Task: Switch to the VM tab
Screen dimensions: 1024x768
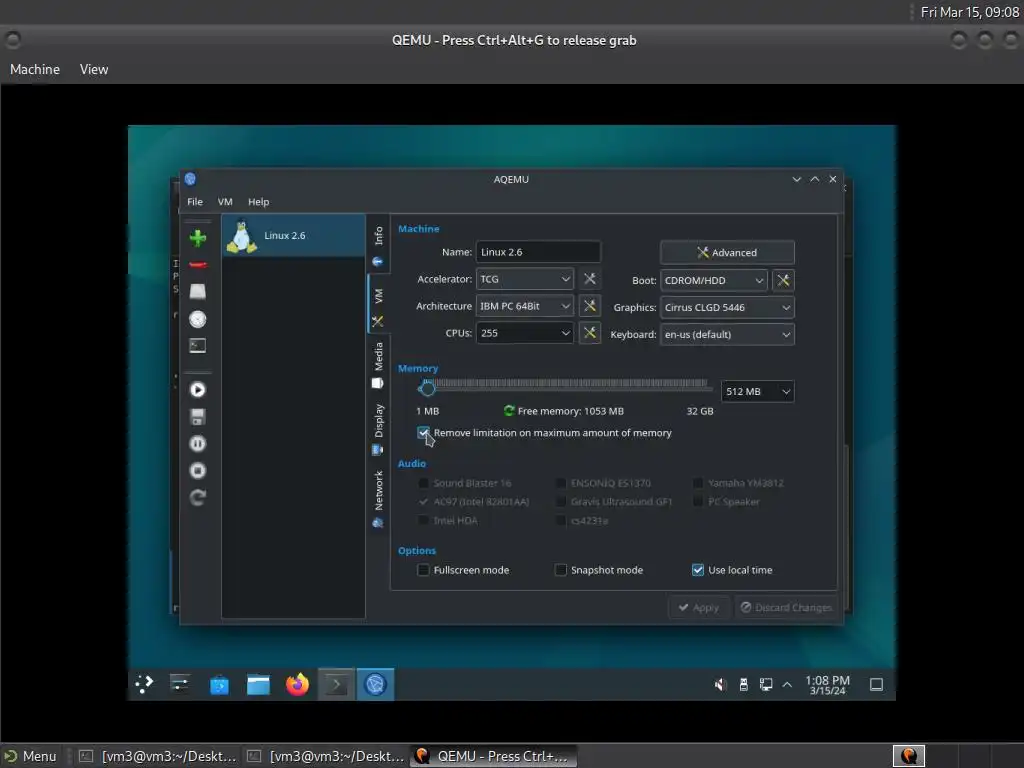Action: (x=378, y=305)
